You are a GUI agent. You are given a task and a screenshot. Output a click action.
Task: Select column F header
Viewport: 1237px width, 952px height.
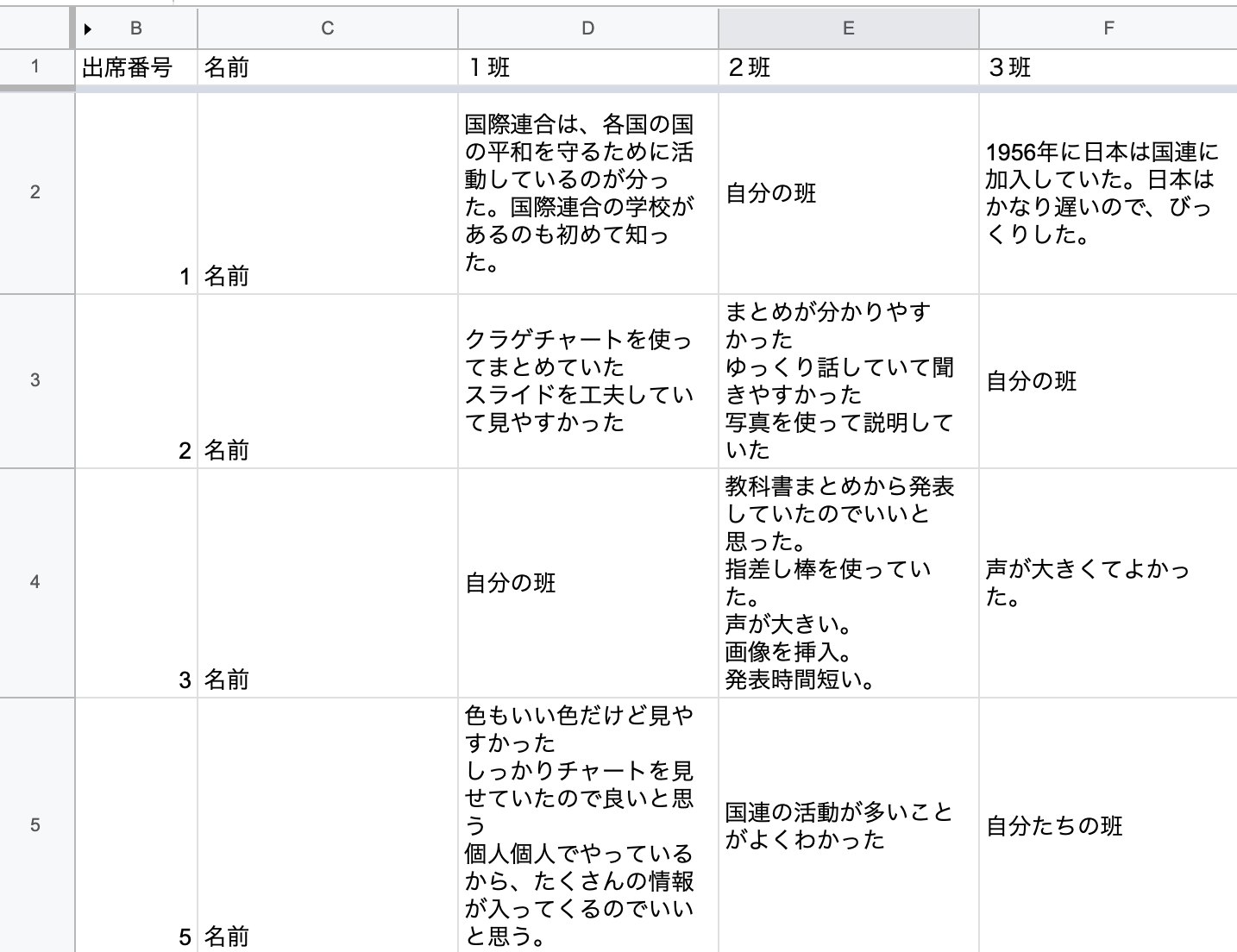click(x=1108, y=28)
